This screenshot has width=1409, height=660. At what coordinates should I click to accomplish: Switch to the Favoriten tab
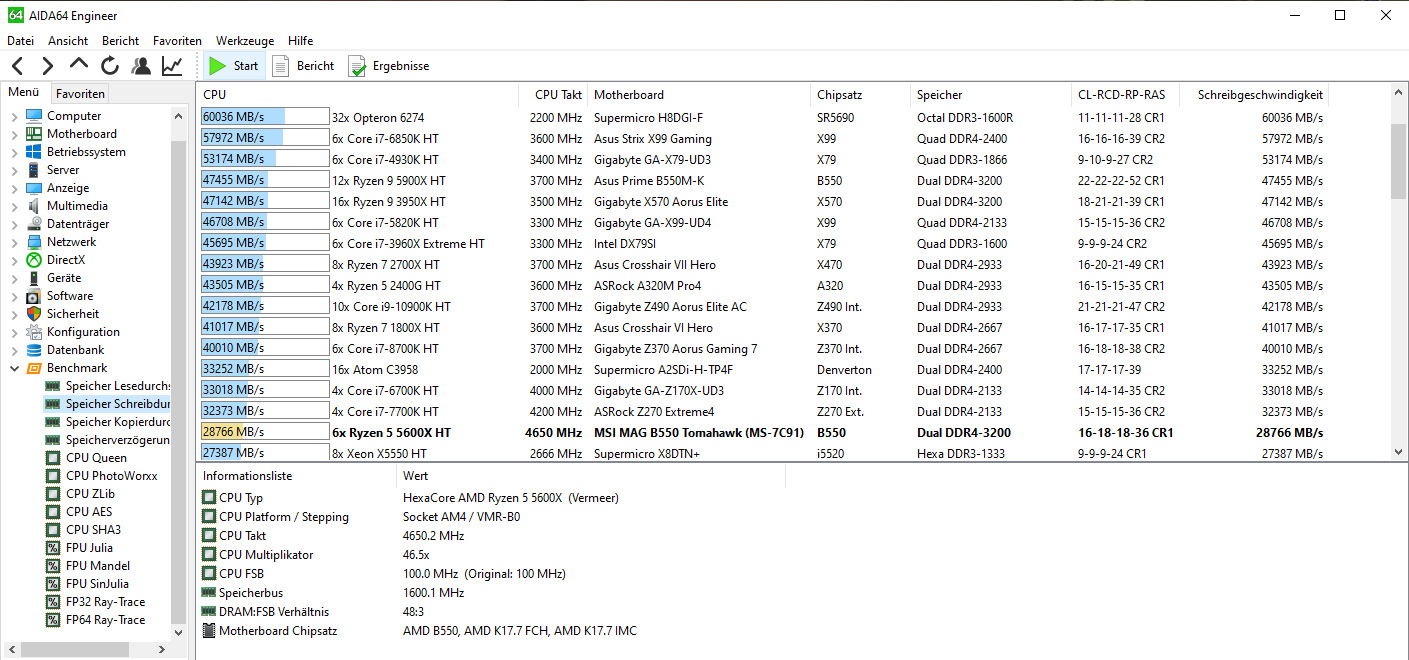coord(80,94)
